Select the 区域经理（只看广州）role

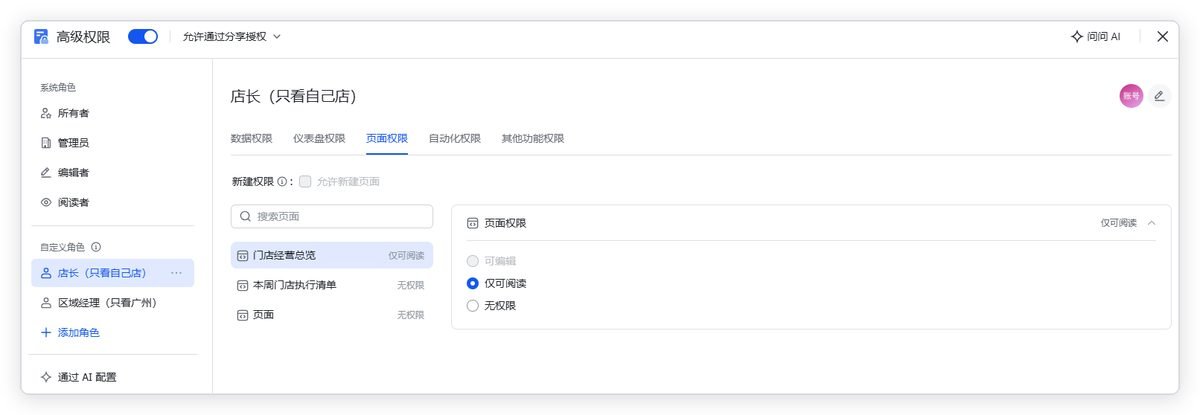pyautogui.click(x=112, y=302)
